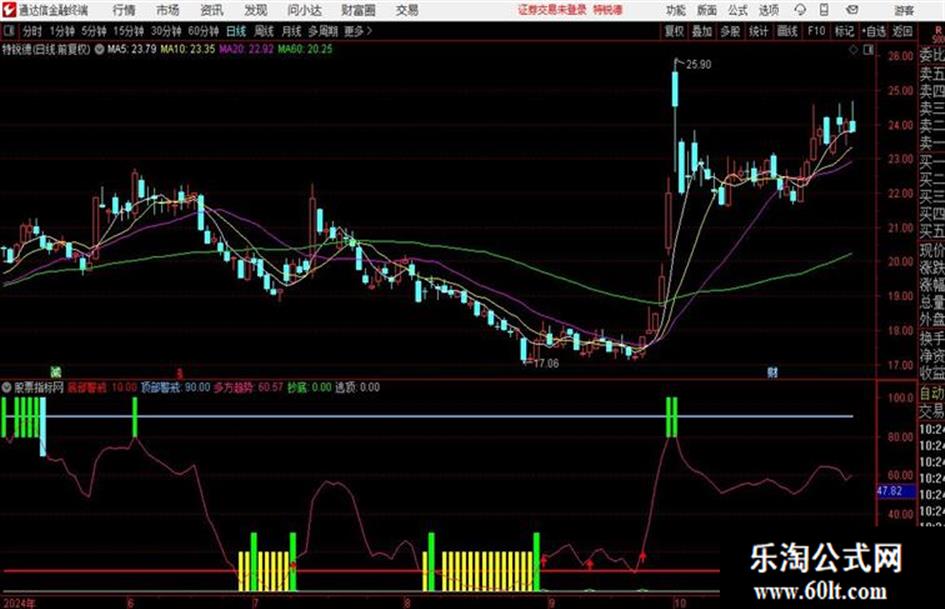Click the envelope message icon

(852, 10)
